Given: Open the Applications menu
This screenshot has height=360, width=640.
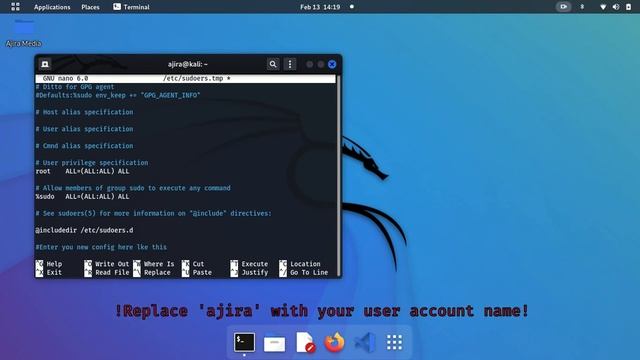Looking at the screenshot, I should point(52,7).
